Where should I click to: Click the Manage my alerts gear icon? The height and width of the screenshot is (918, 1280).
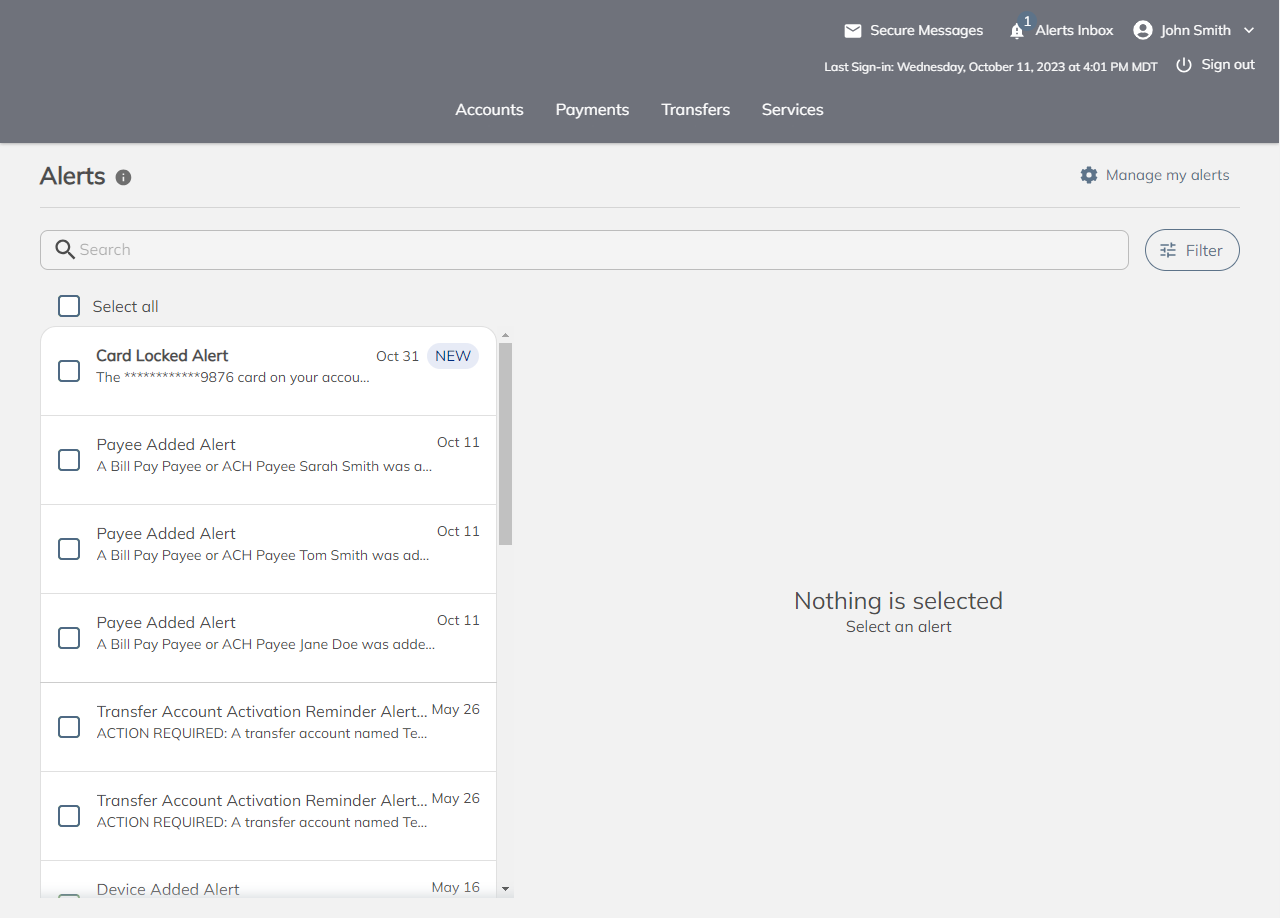[1089, 175]
